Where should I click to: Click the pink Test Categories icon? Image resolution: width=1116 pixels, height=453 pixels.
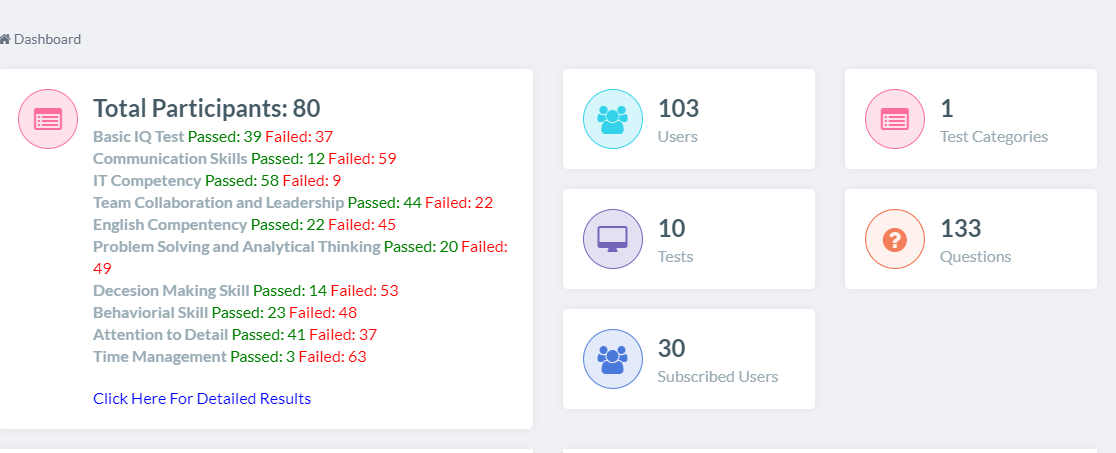click(x=894, y=119)
